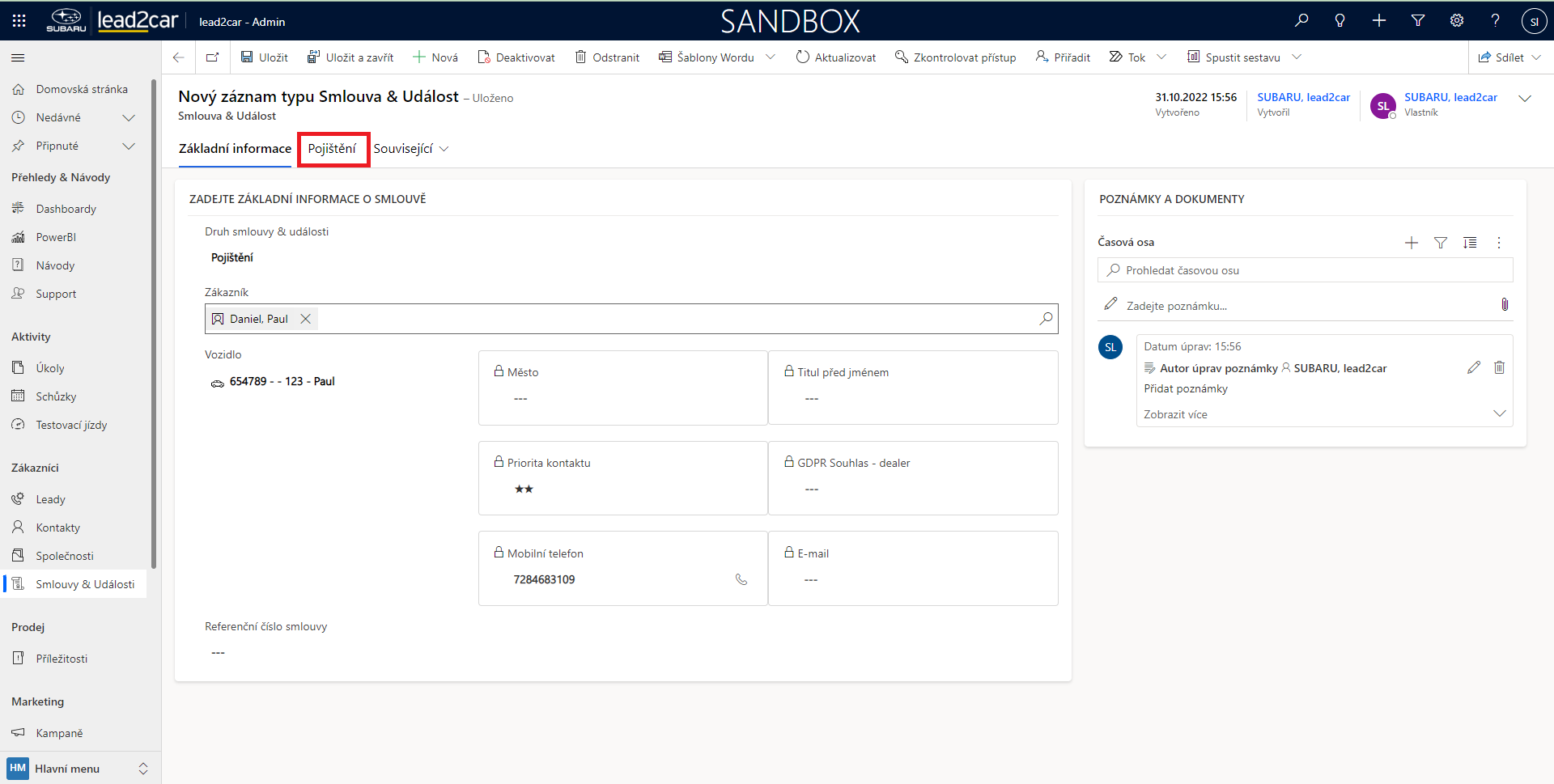Open the Související tab dropdown
The height and width of the screenshot is (784, 1554).
pos(411,149)
